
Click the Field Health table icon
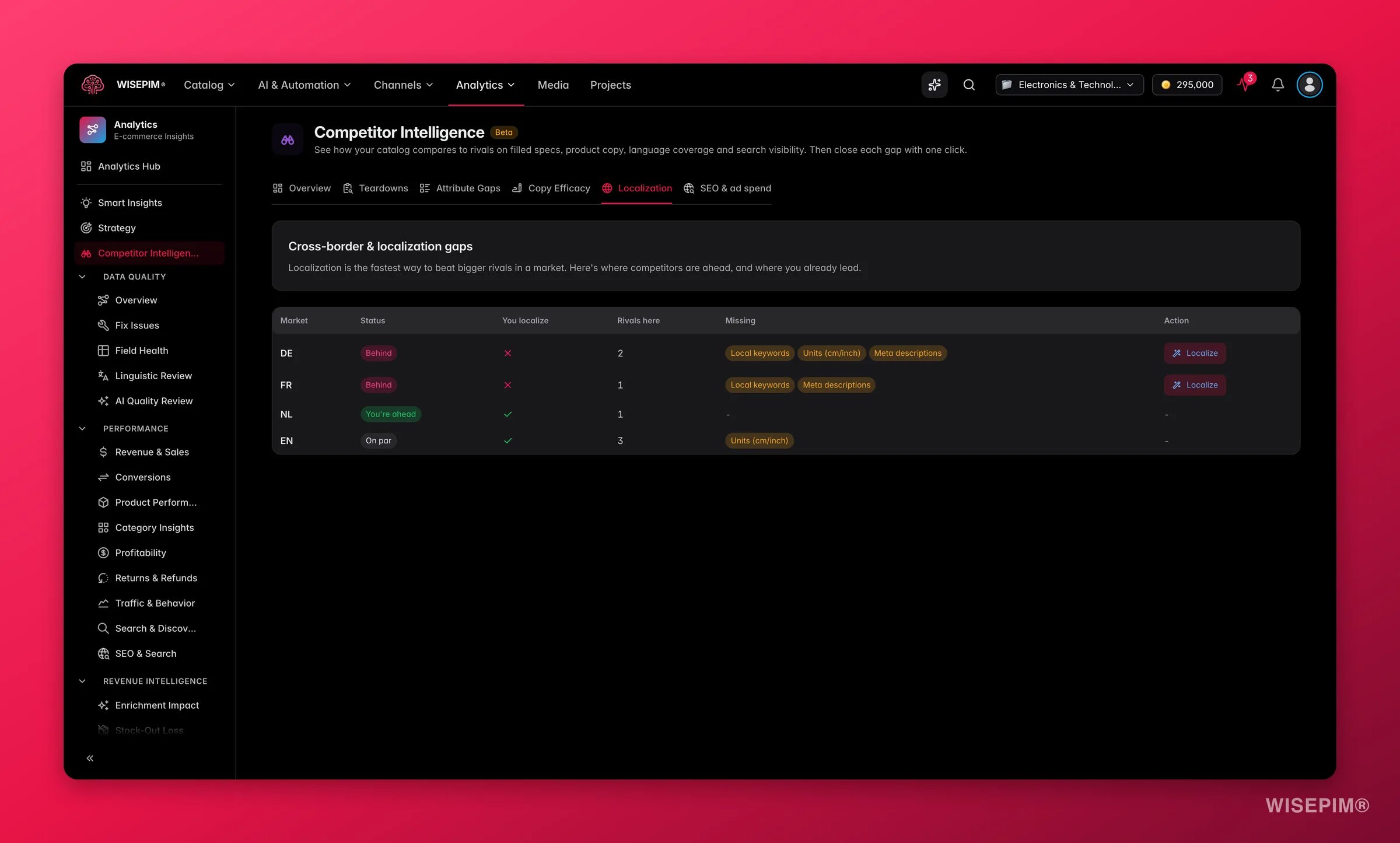click(103, 350)
